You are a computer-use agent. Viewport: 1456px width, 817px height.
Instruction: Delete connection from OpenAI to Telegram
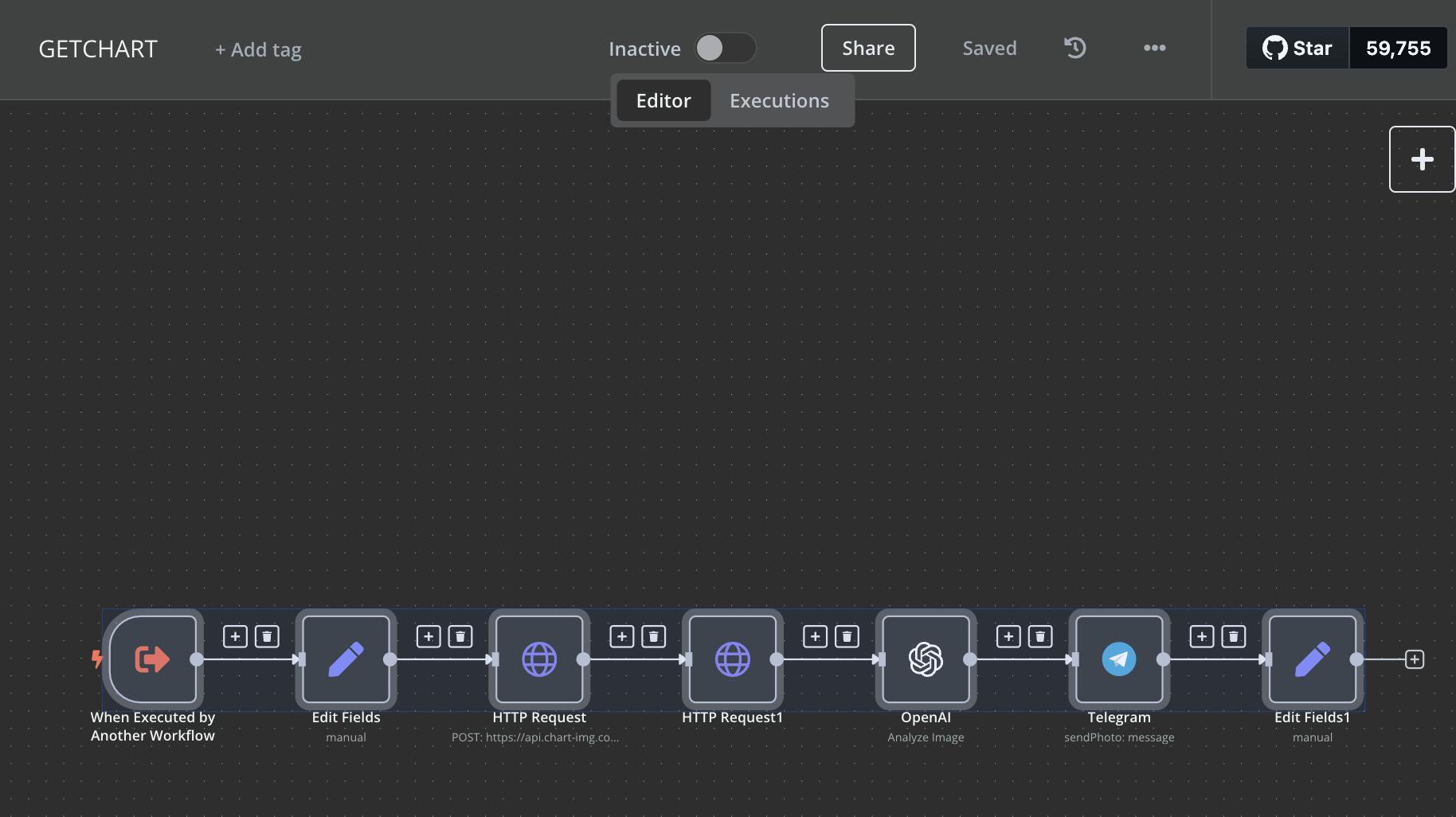pos(1040,636)
